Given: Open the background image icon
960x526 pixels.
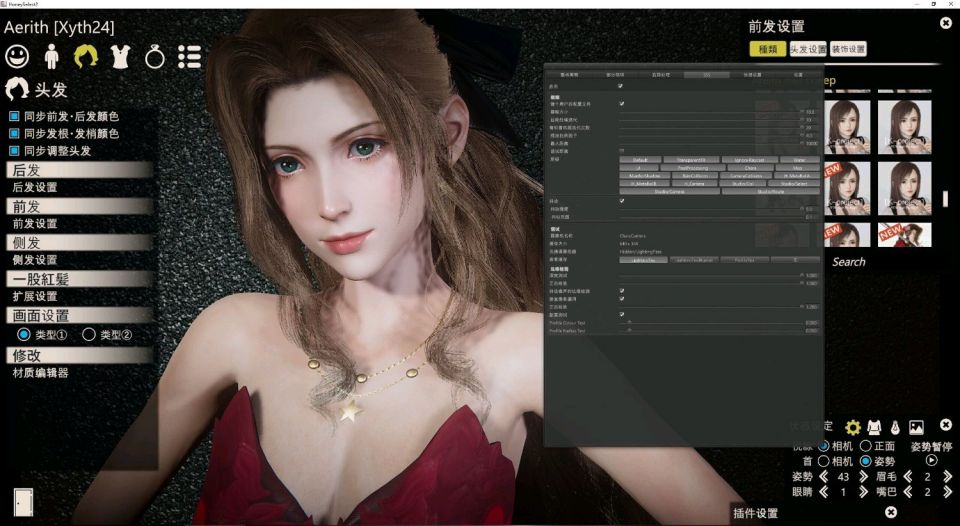Looking at the screenshot, I should (916, 427).
